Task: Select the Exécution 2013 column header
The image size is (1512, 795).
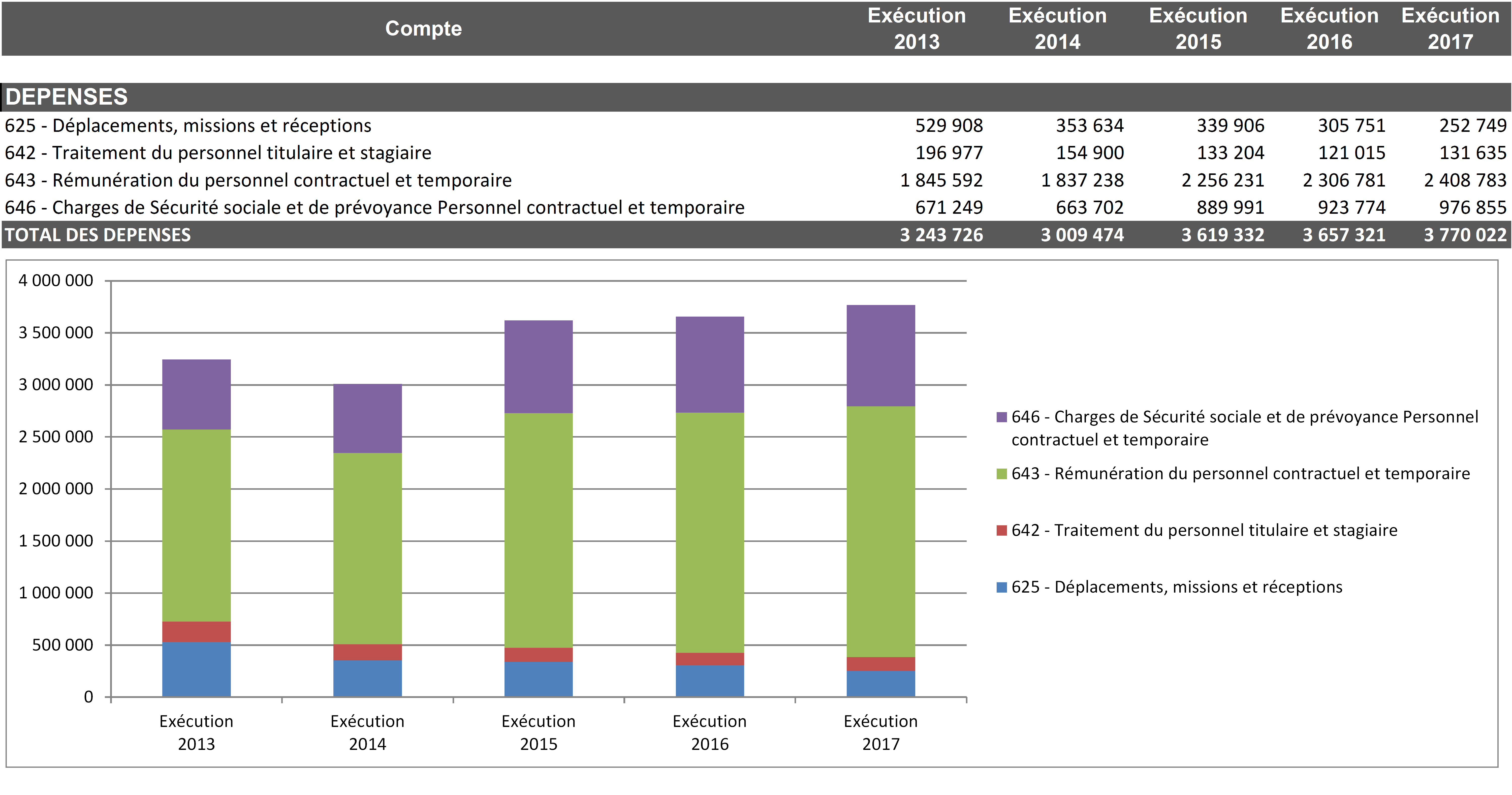Action: coord(916,28)
